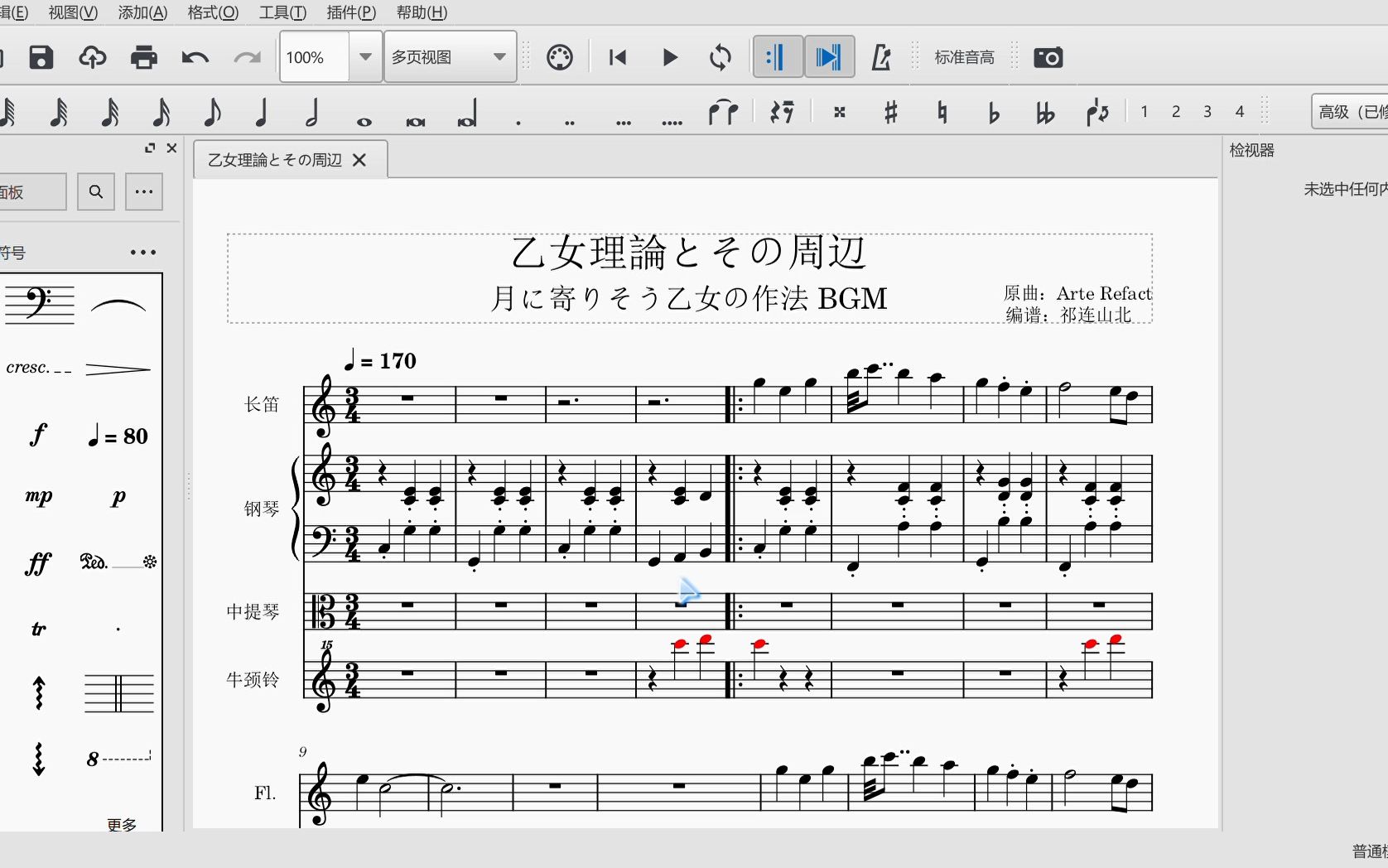The height and width of the screenshot is (868, 1388).
Task: Open the 格式(O) menu
Action: pos(213,12)
